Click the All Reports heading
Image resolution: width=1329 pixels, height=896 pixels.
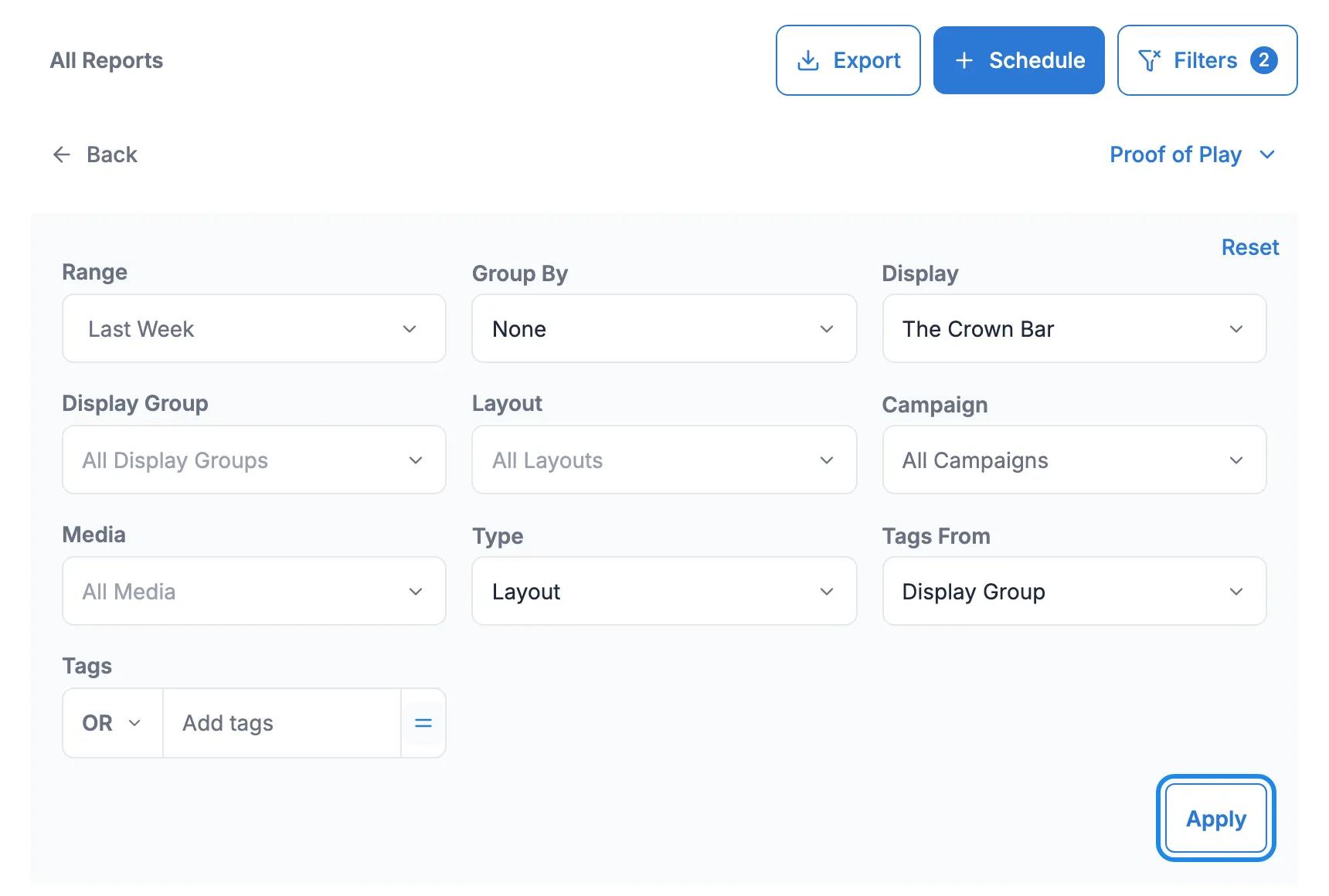pyautogui.click(x=107, y=60)
